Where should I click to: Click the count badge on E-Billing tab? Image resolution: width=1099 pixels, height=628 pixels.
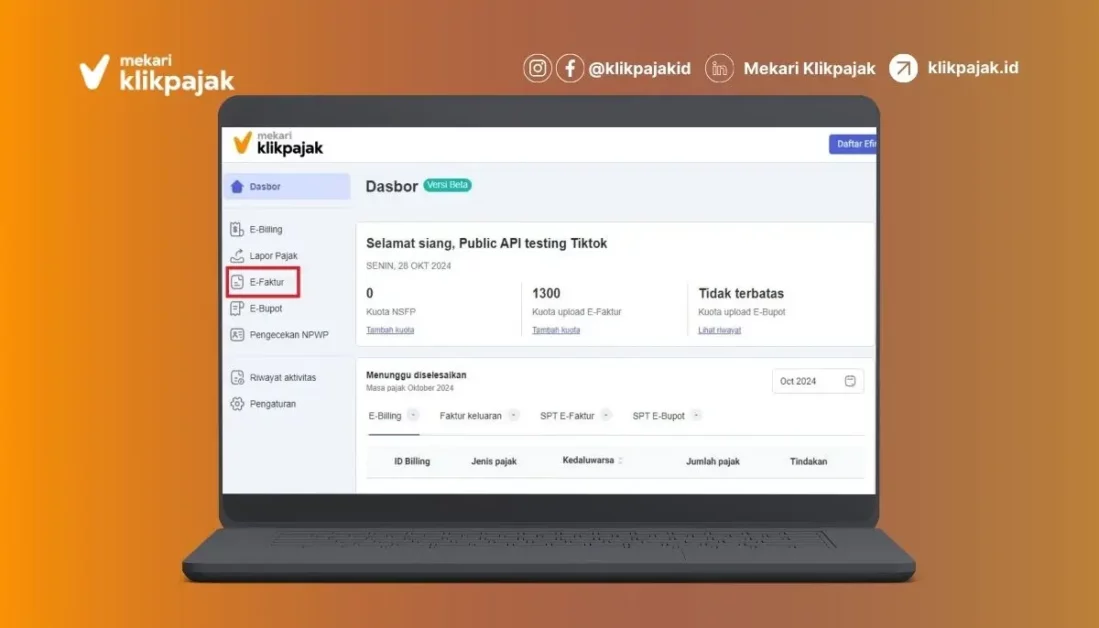[x=413, y=415]
